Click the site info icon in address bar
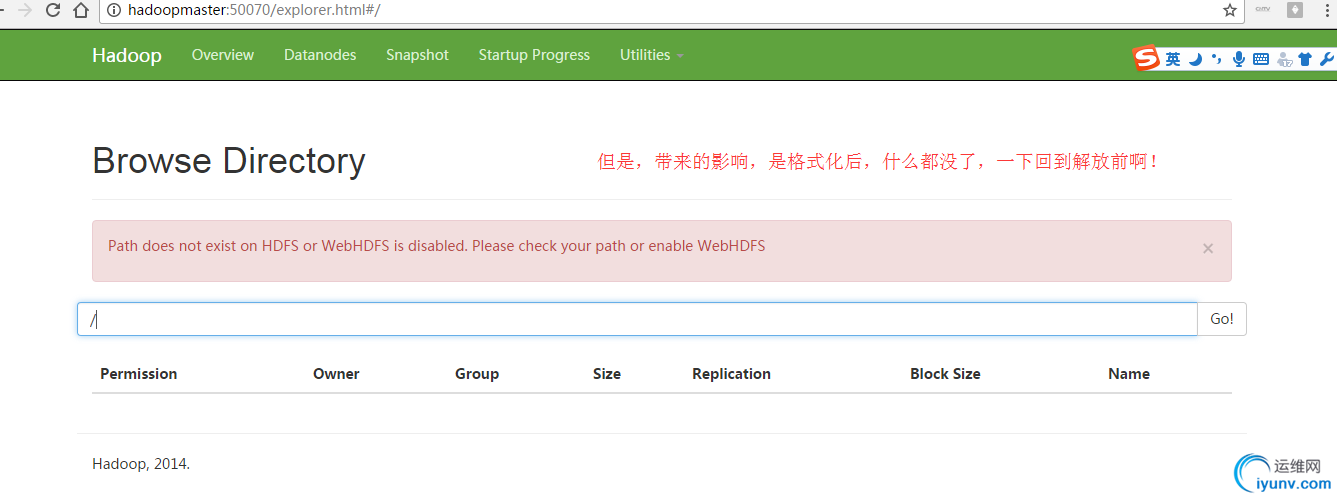Screen dimensions: 1337x500 click(115, 10)
